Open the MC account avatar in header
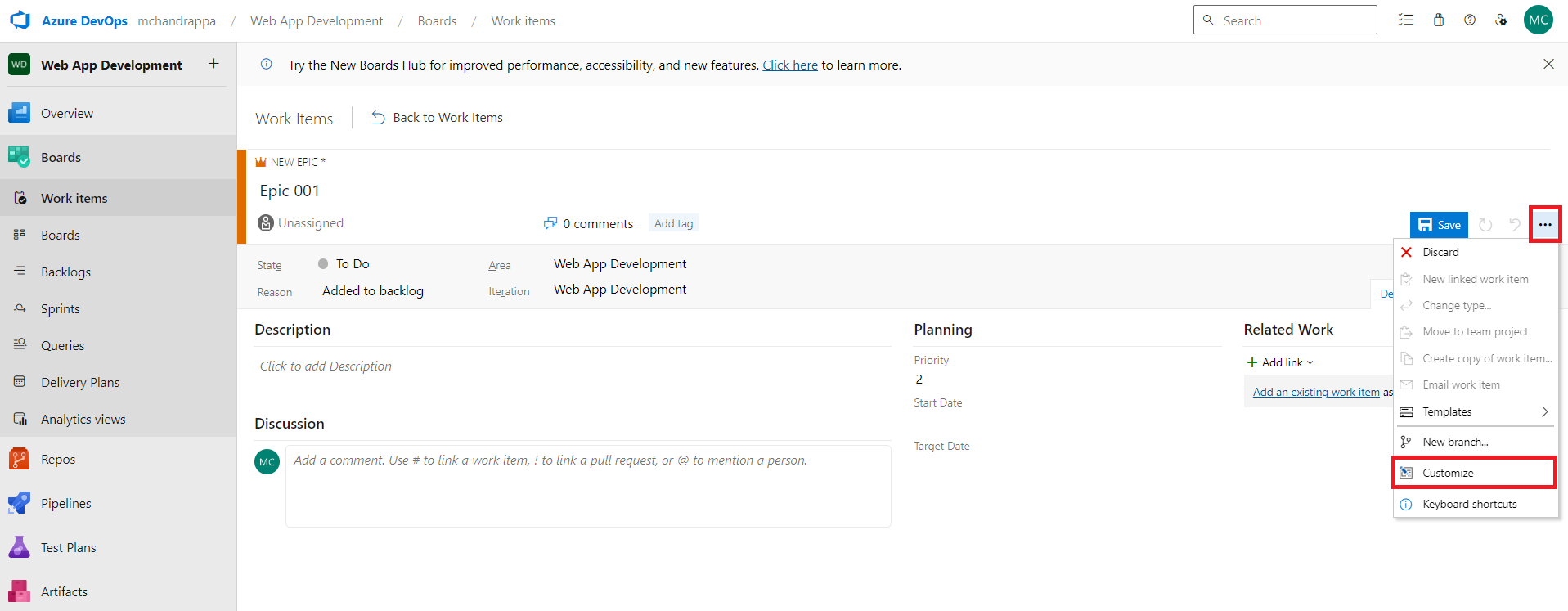Screen dimensions: 1568x611 click(1539, 20)
